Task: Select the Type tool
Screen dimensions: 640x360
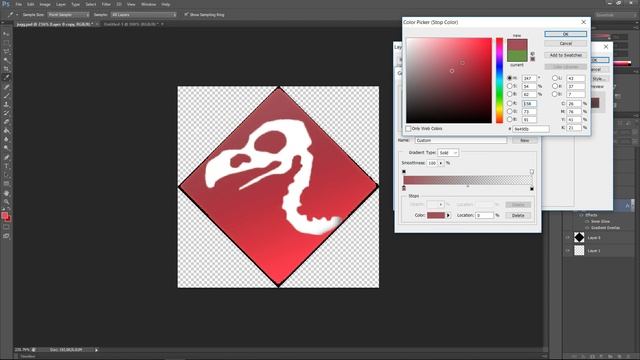Action: tap(6, 166)
